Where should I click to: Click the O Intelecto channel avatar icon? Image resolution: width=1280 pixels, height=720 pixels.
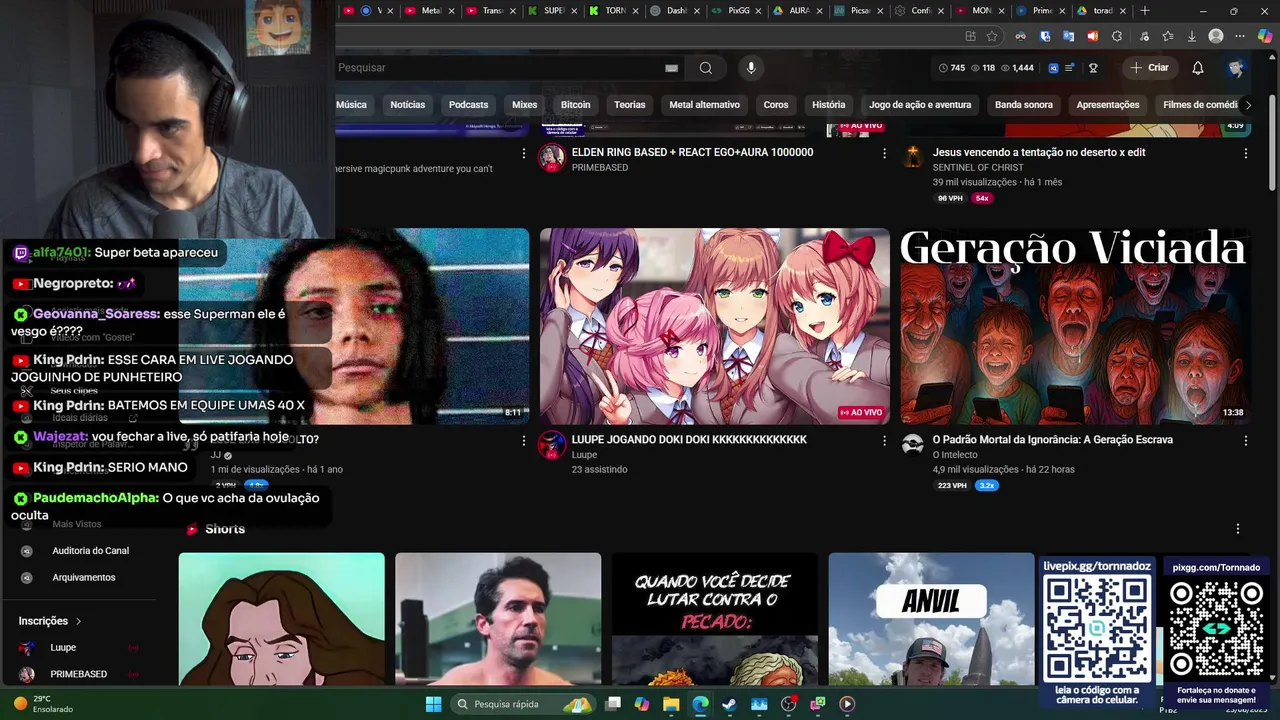click(912, 445)
